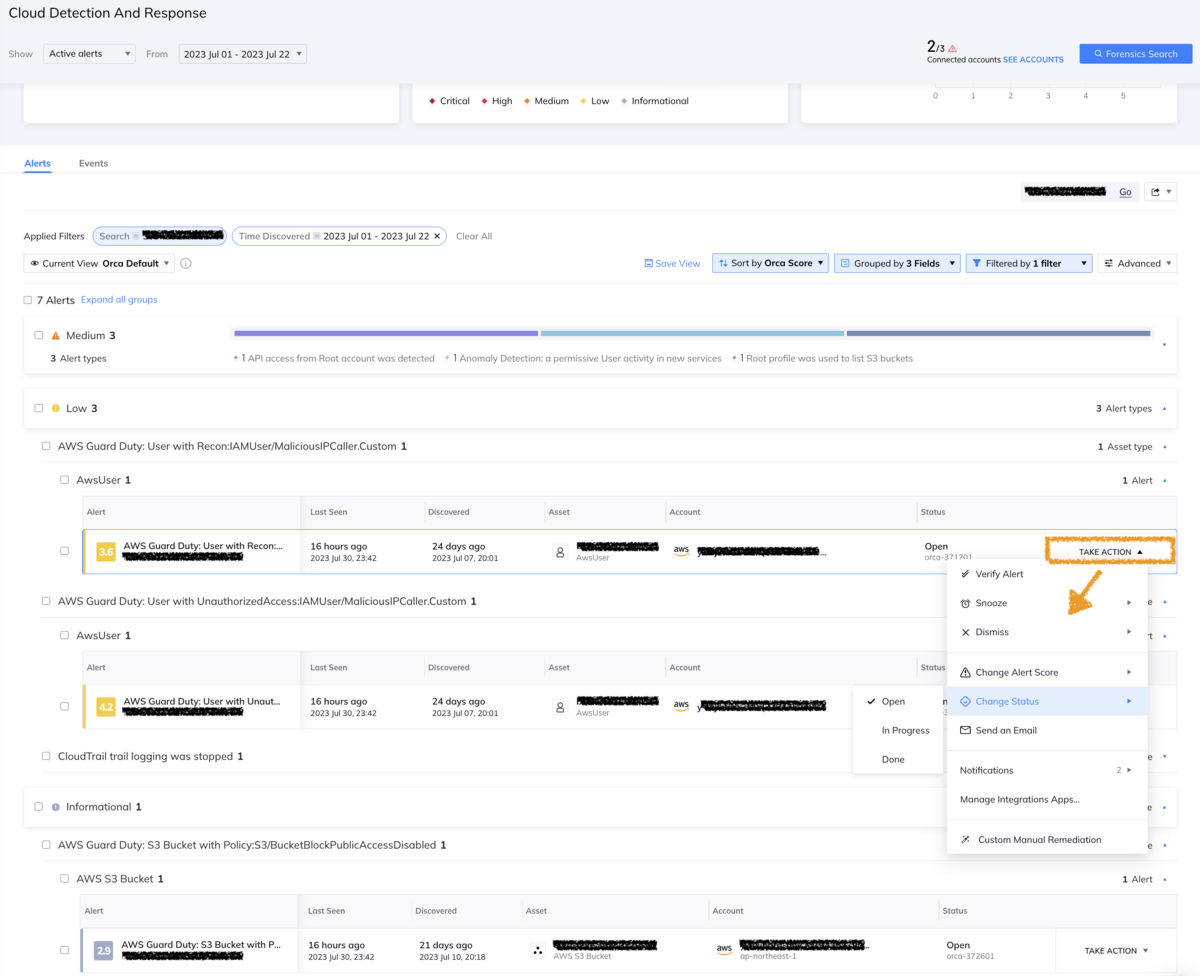Image resolution: width=1200 pixels, height=976 pixels.
Task: Collapse the 1 Asset type expander
Action: coord(1164,447)
